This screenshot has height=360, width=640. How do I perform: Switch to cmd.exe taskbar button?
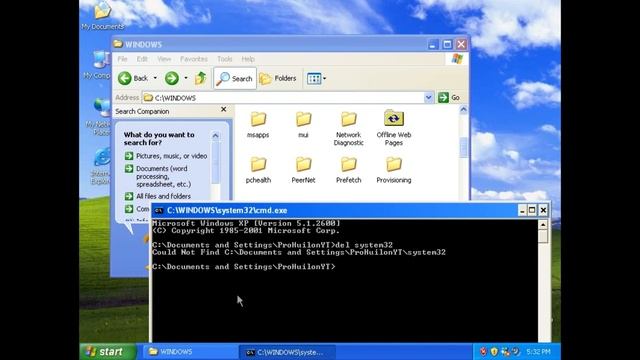coord(287,352)
